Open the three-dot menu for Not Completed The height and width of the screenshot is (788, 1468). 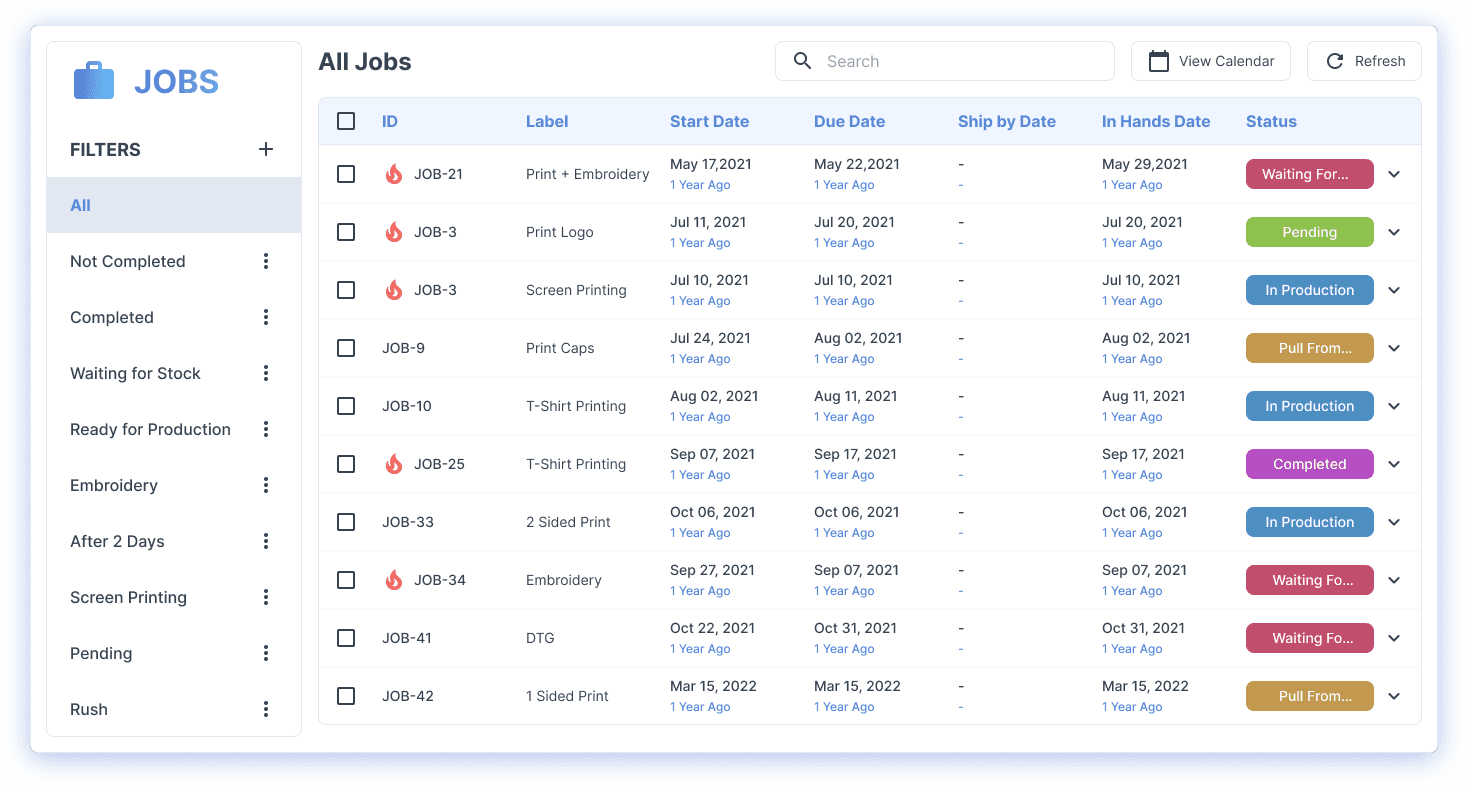coord(266,260)
